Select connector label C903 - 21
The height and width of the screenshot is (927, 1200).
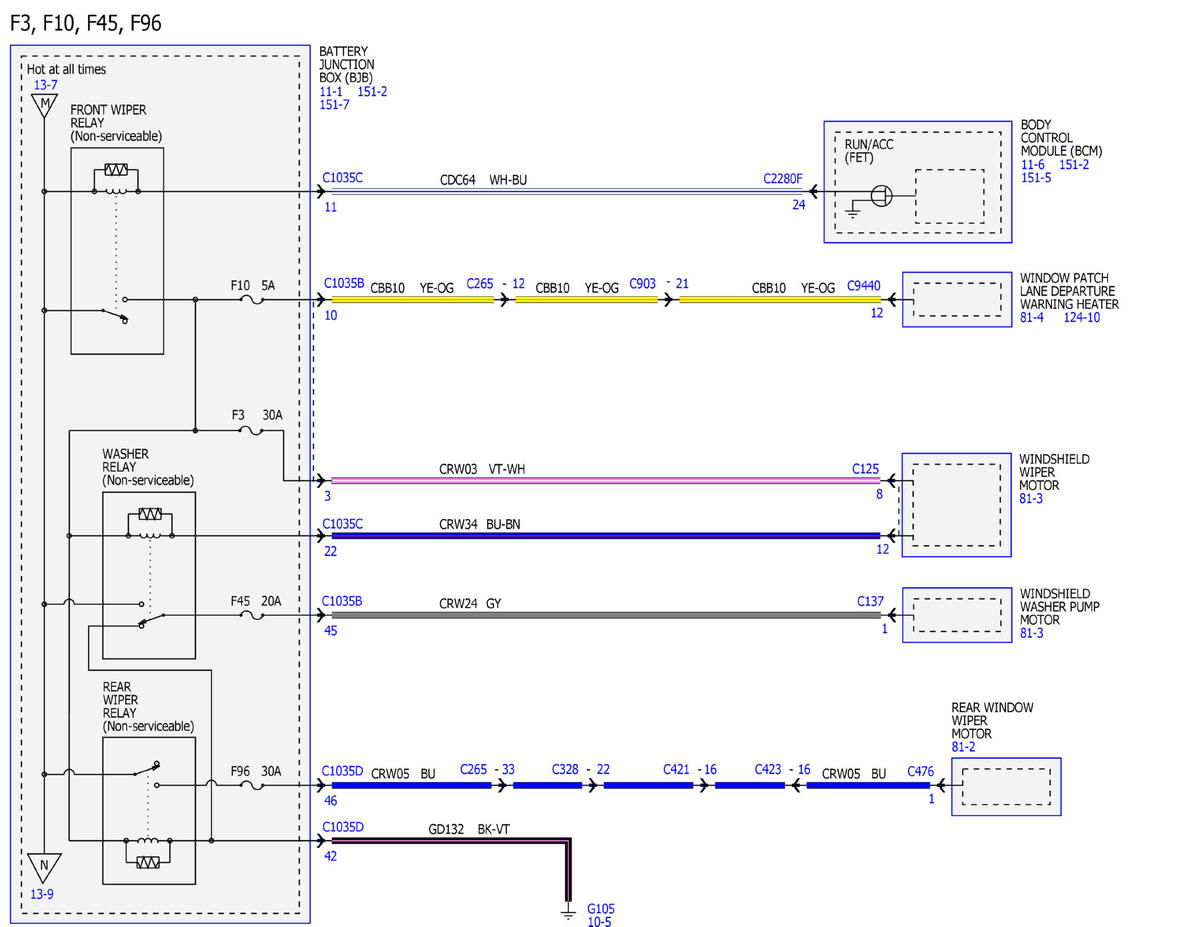[659, 284]
